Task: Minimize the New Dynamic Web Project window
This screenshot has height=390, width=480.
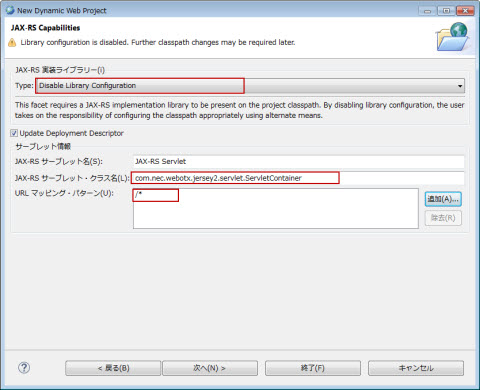Action: (x=427, y=11)
